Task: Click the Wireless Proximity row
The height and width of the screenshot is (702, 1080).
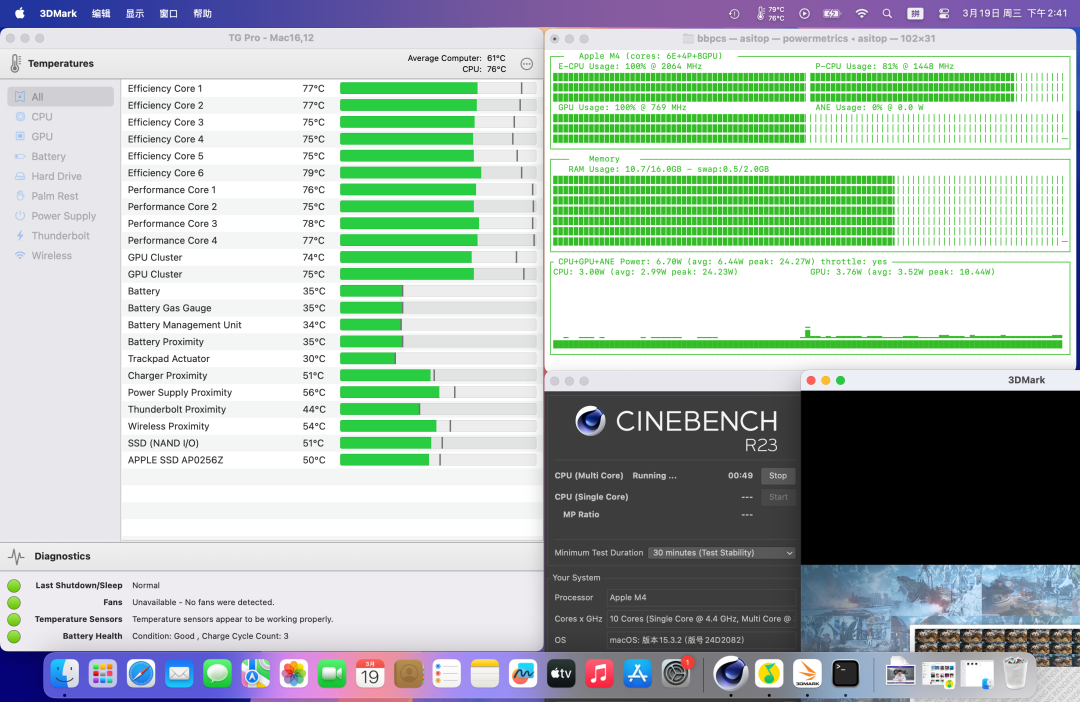Action: (x=332, y=426)
